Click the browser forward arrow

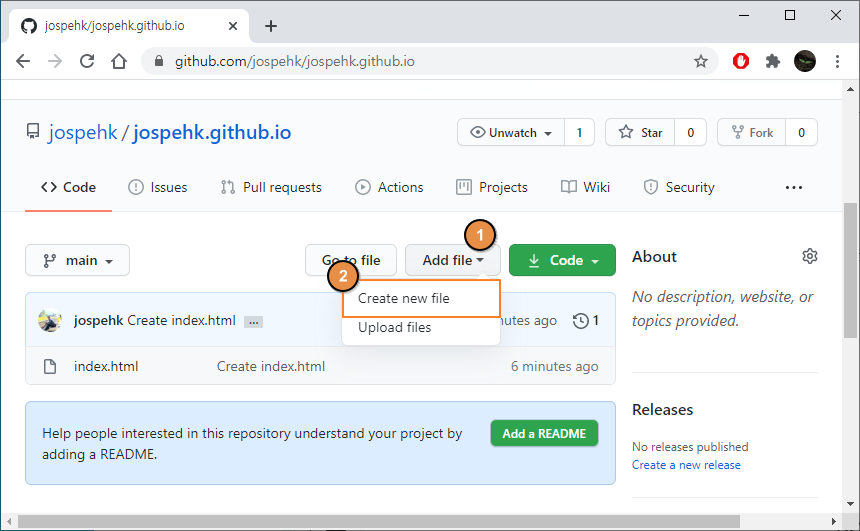55,61
